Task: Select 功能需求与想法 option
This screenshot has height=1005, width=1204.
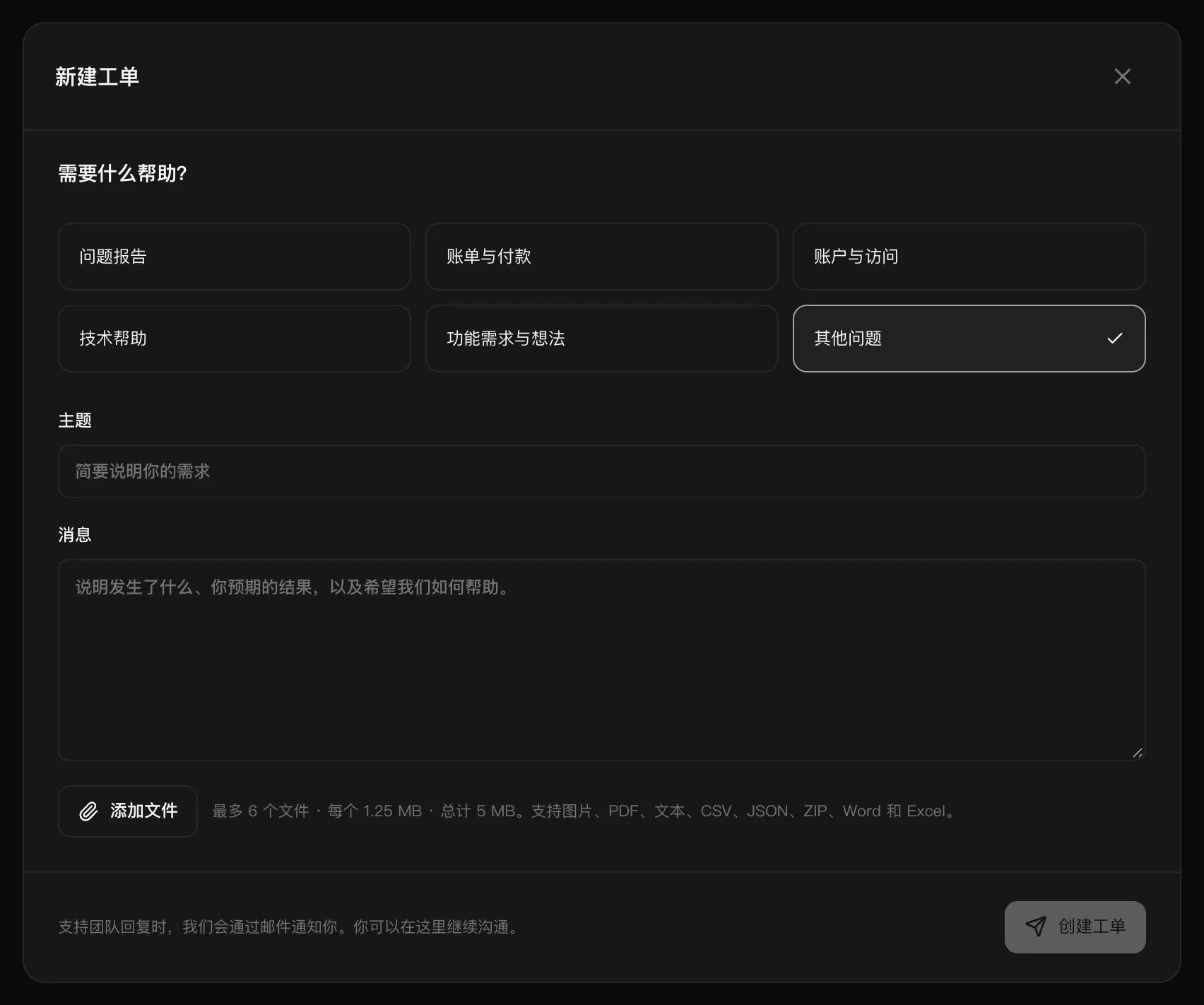Action: (601, 339)
